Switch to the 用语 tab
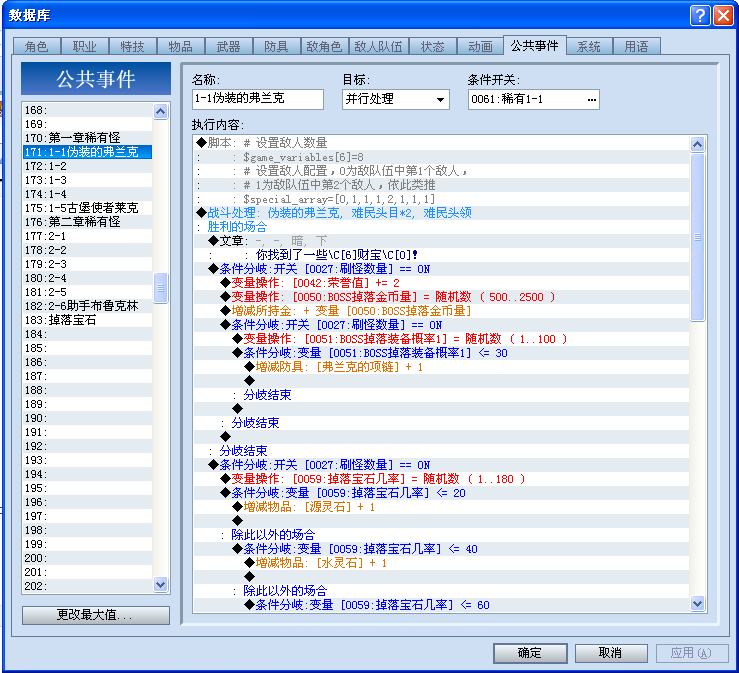Viewport: 739px width, 673px height. click(x=636, y=46)
